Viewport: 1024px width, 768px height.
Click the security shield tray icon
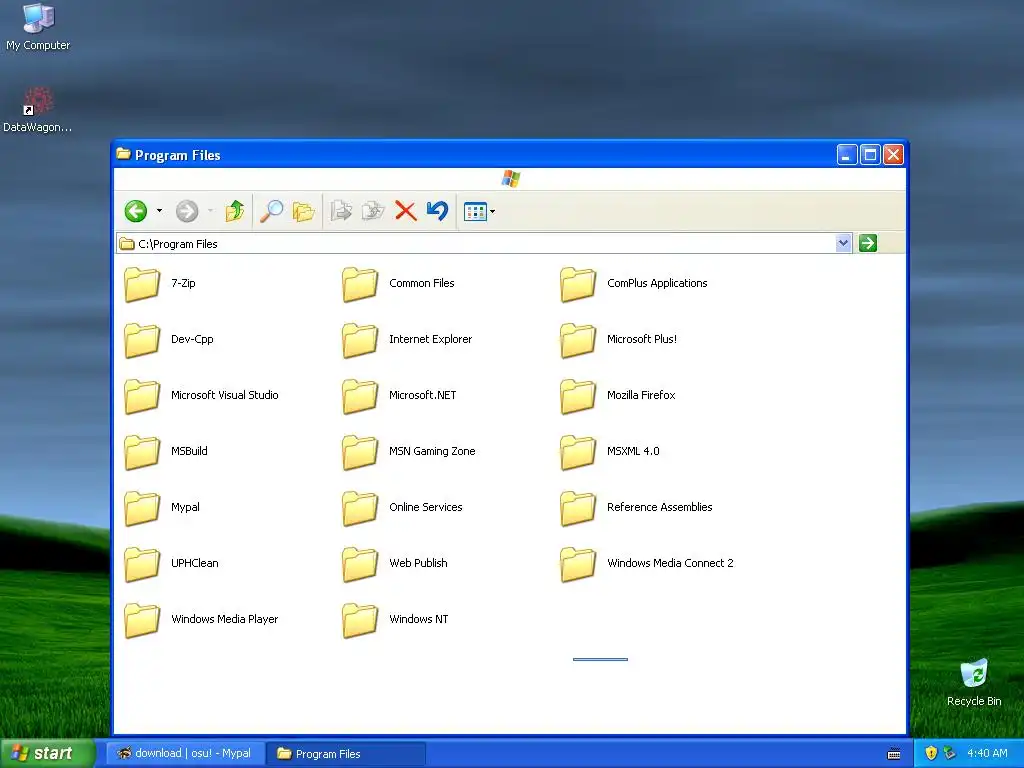[x=931, y=753]
